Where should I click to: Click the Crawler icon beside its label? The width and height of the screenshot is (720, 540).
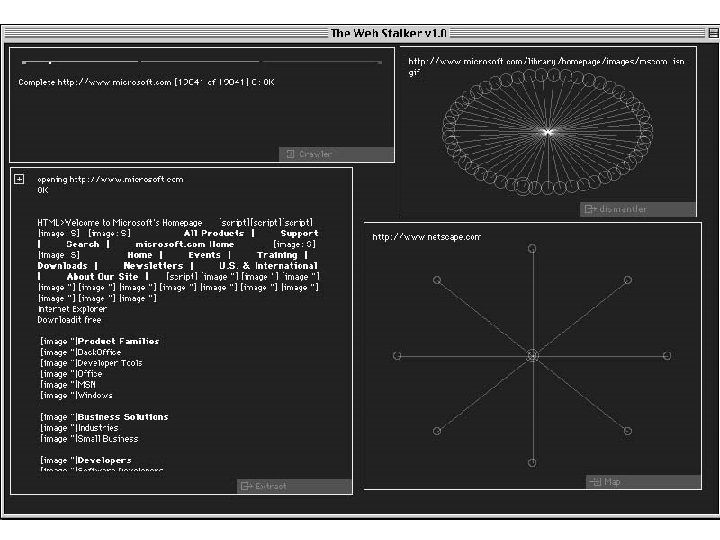pyautogui.click(x=290, y=154)
